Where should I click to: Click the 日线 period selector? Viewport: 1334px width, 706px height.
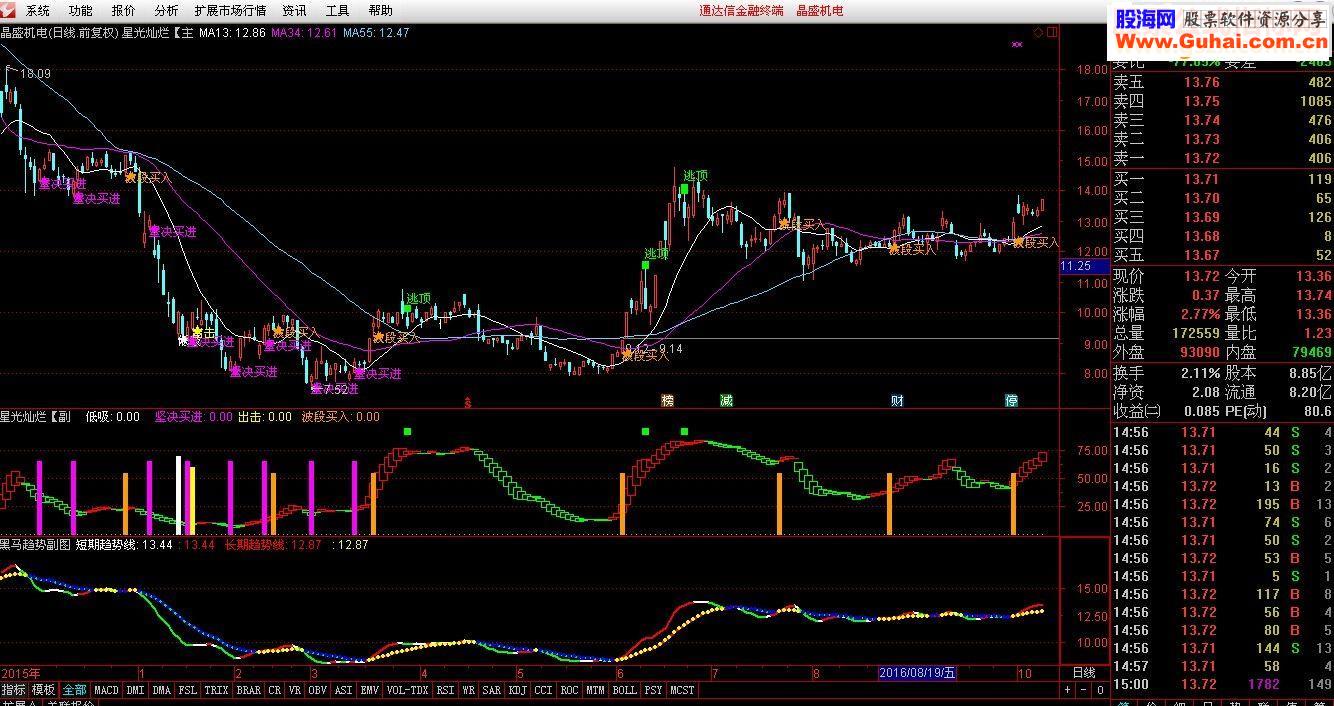point(1084,674)
